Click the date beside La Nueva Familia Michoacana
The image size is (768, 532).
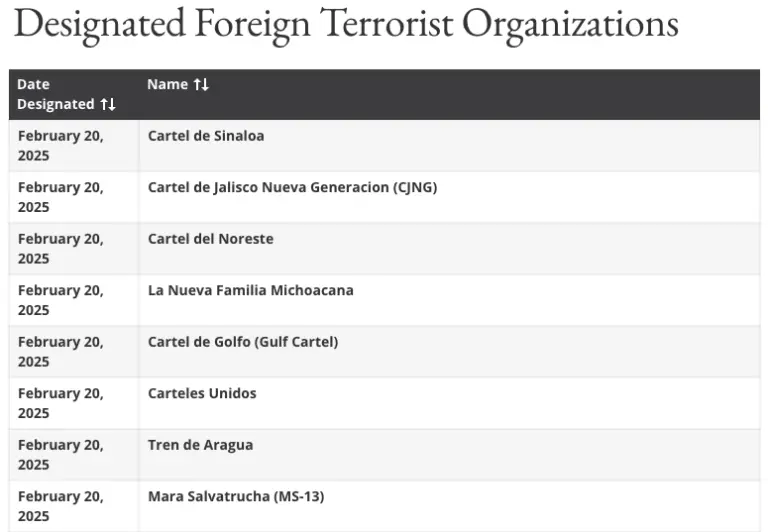coord(61,300)
